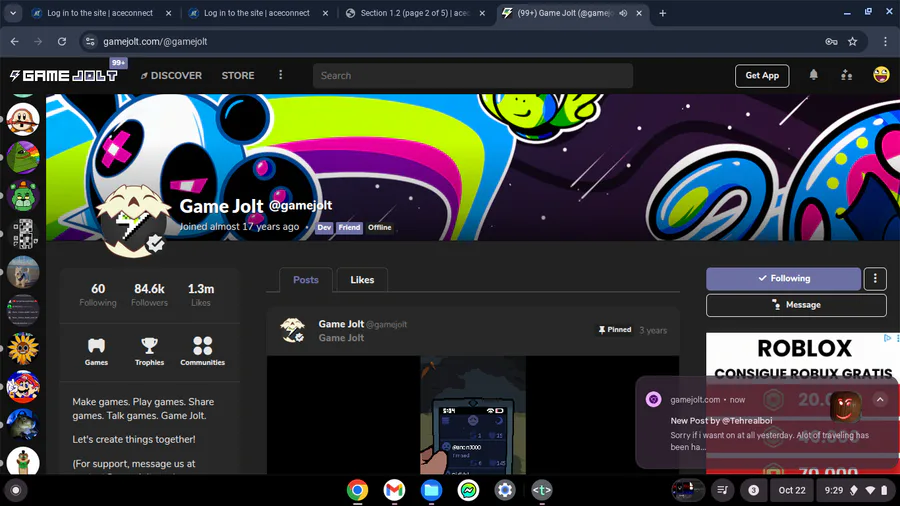
Task: Click the Get App button
Action: click(x=762, y=75)
